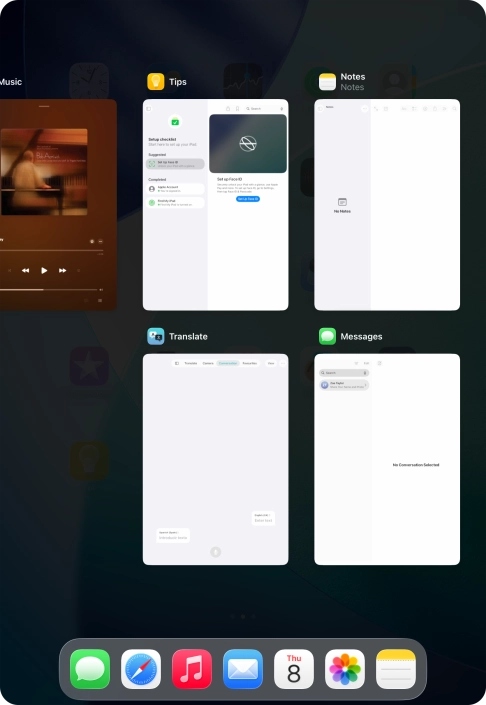Open the Music app dock icon
This screenshot has width=486, height=705.
tap(192, 669)
